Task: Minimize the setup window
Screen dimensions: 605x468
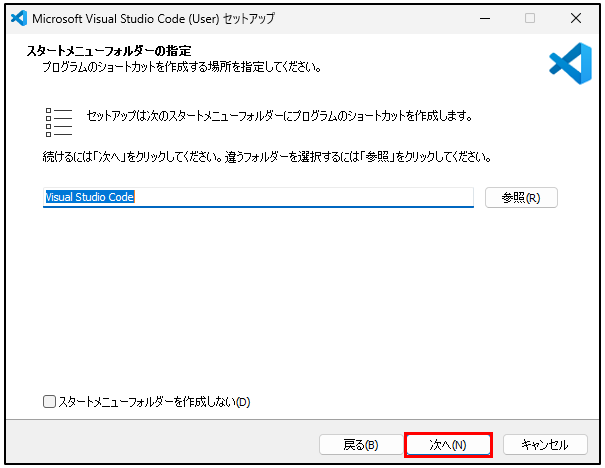Action: [483, 18]
